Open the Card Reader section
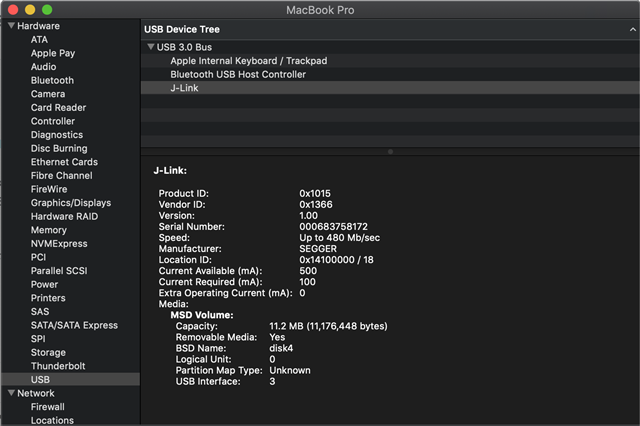The height and width of the screenshot is (426, 640). tap(58, 107)
